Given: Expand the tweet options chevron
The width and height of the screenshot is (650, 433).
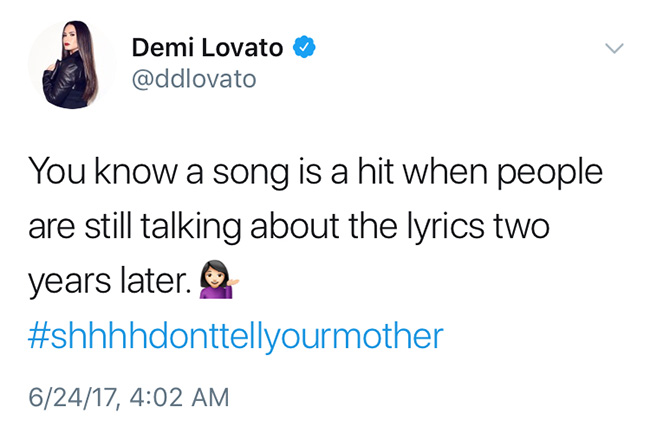Looking at the screenshot, I should click(x=612, y=48).
